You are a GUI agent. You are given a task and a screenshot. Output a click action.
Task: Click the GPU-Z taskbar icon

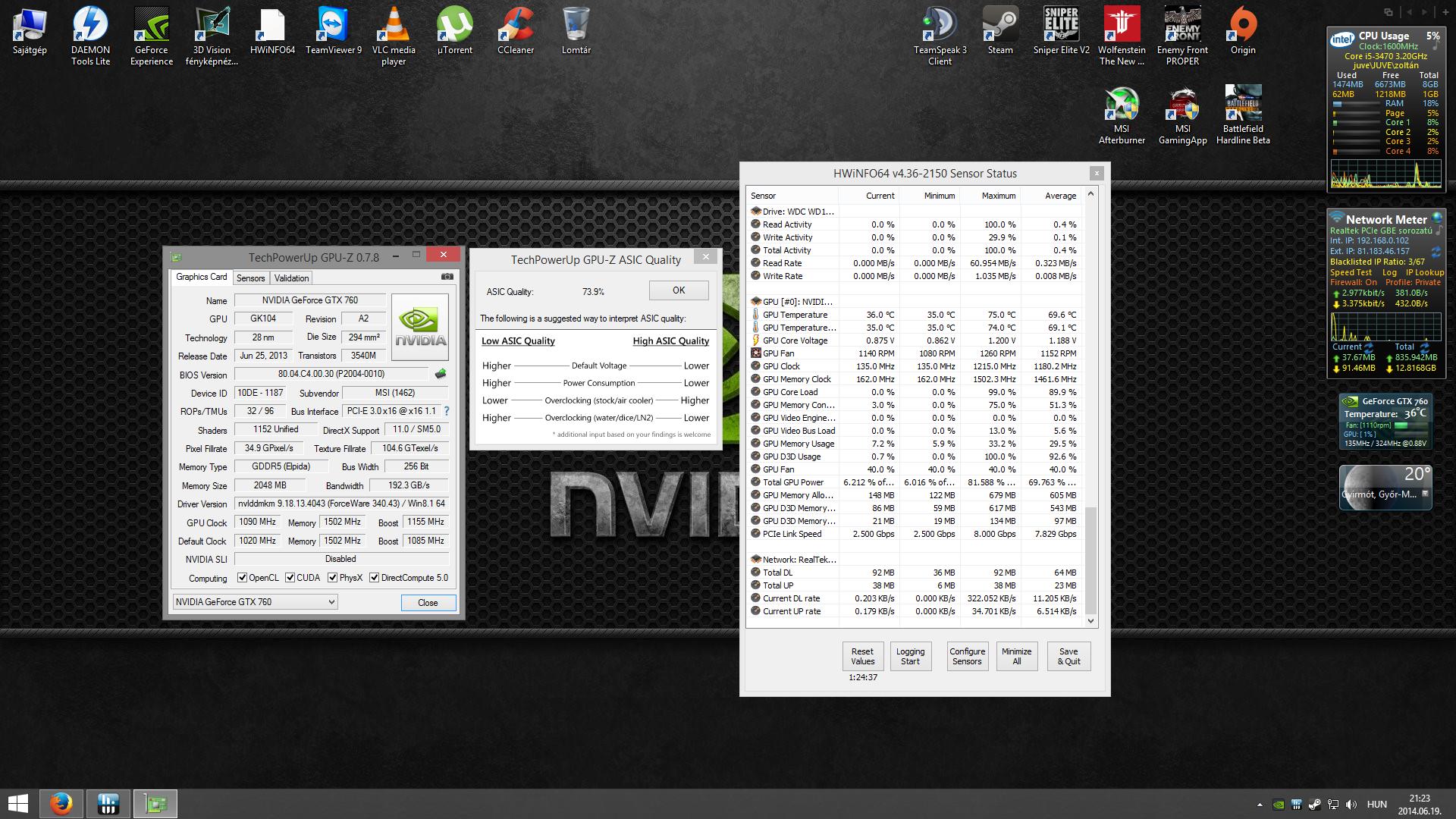(155, 804)
